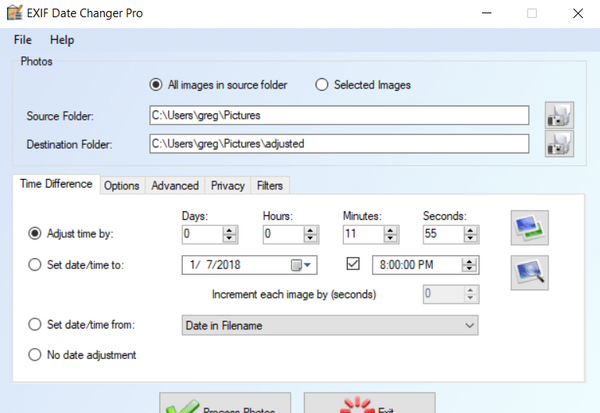Switch to the Advanced tab
This screenshot has height=413, width=600.
(175, 186)
